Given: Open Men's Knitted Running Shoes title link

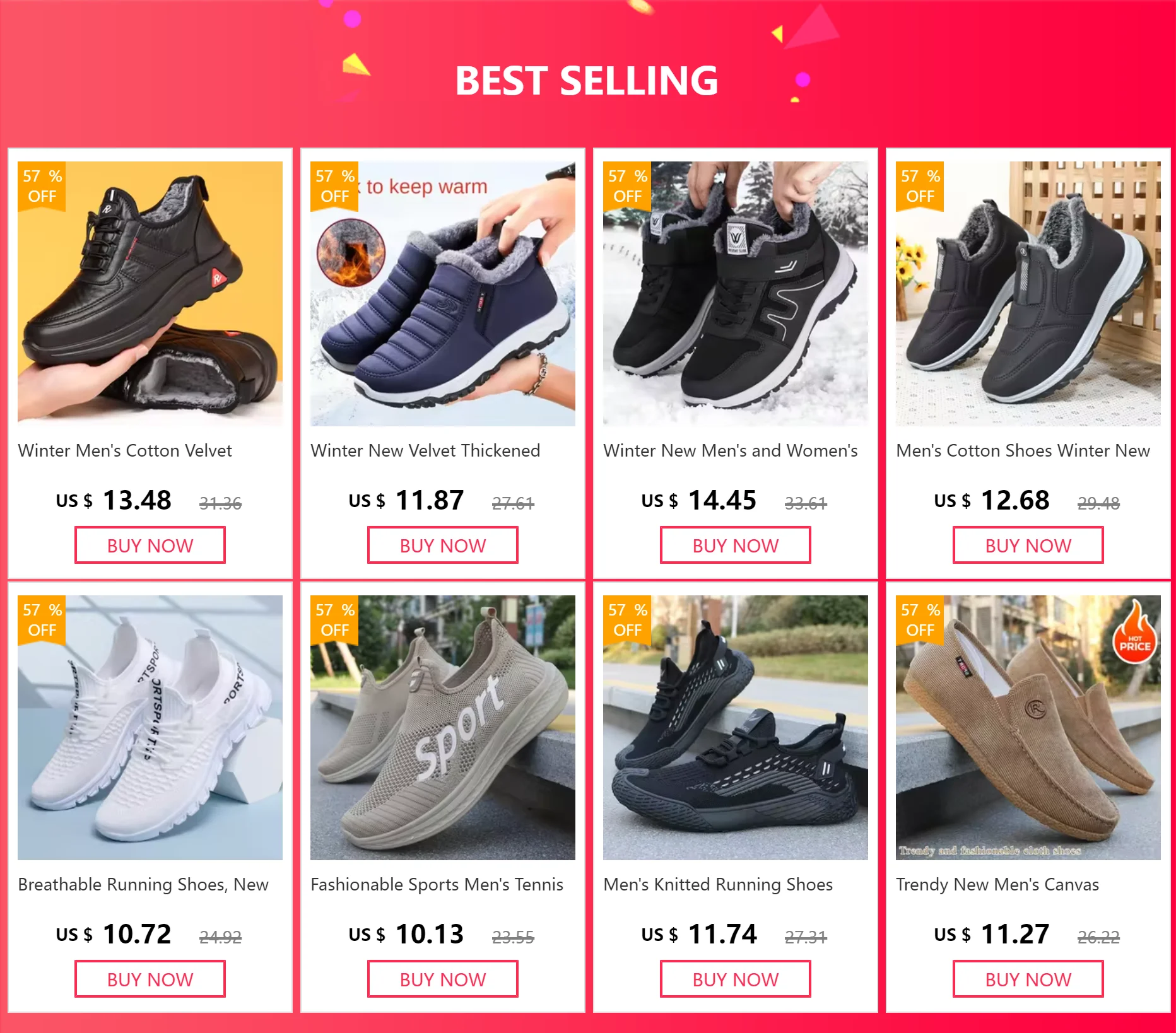Looking at the screenshot, I should click(x=718, y=885).
